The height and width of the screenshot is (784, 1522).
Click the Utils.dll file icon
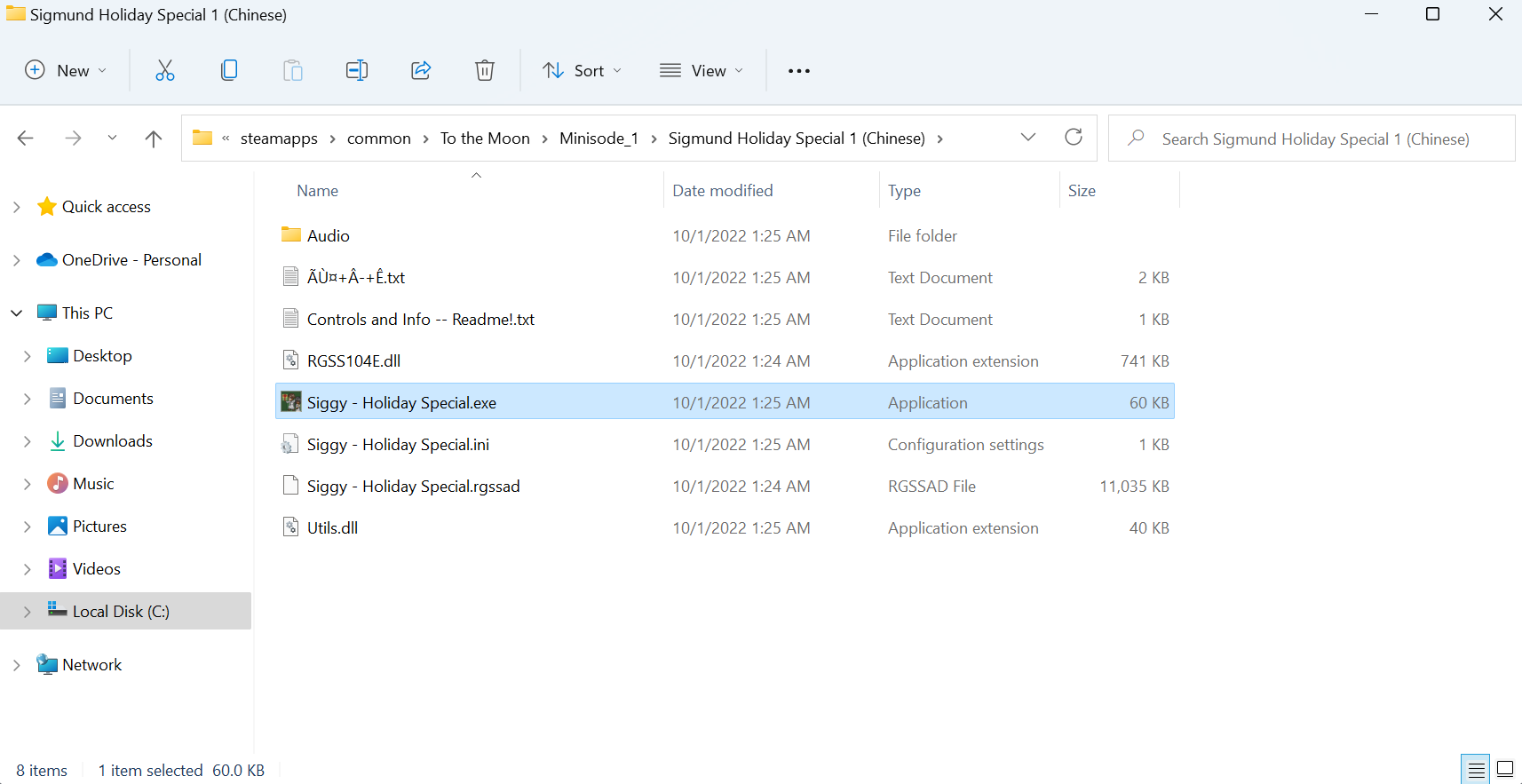point(290,527)
